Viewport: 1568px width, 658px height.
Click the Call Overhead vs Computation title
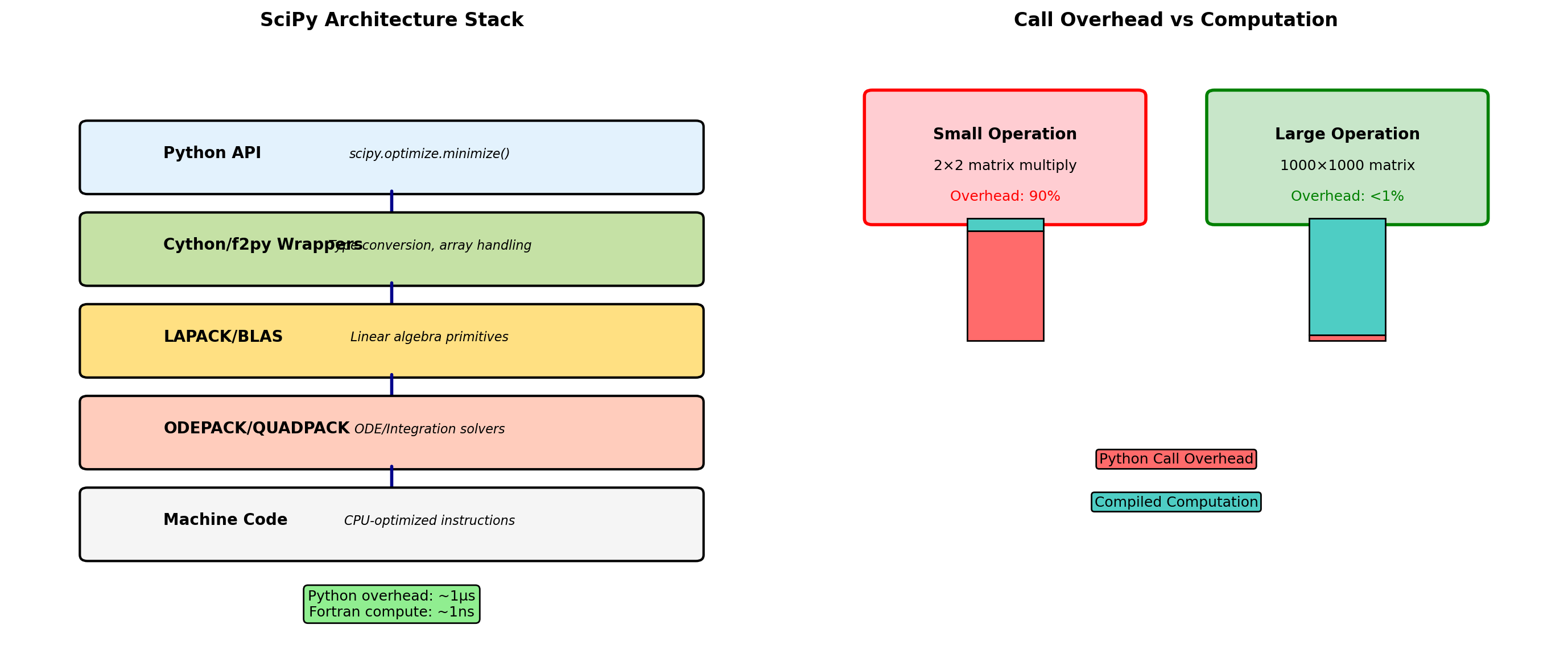coord(1175,20)
